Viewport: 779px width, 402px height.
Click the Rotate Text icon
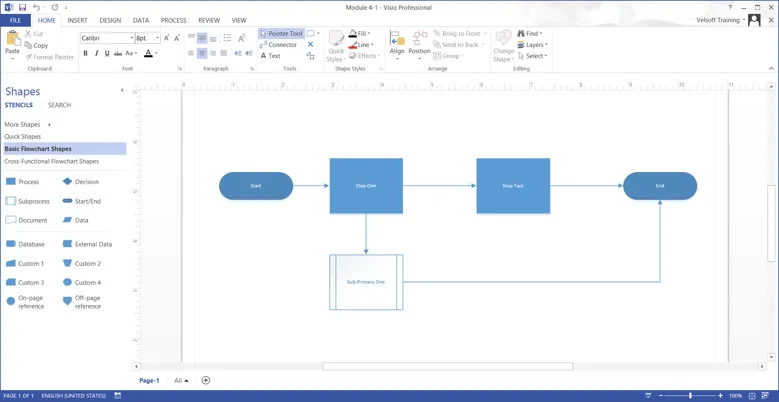coord(241,38)
